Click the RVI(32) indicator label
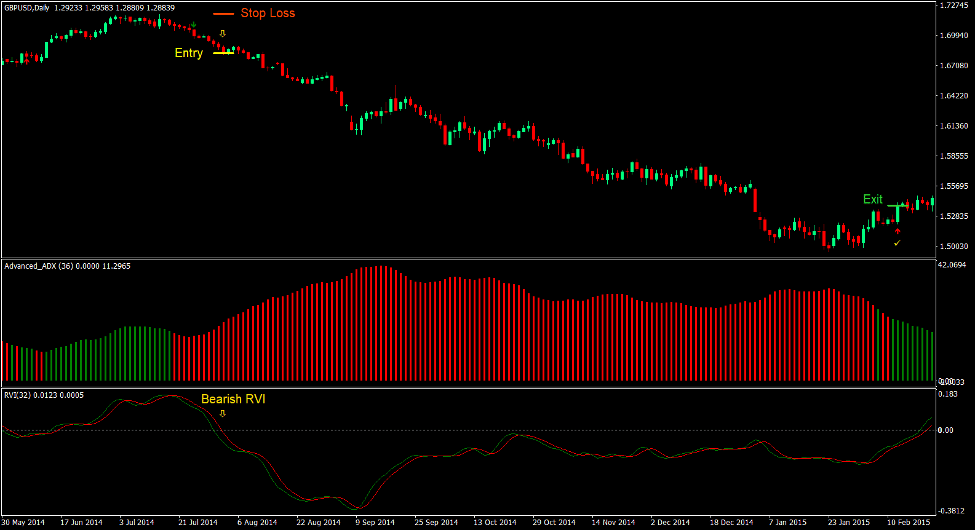Viewport: 977px width, 531px height. point(16,395)
